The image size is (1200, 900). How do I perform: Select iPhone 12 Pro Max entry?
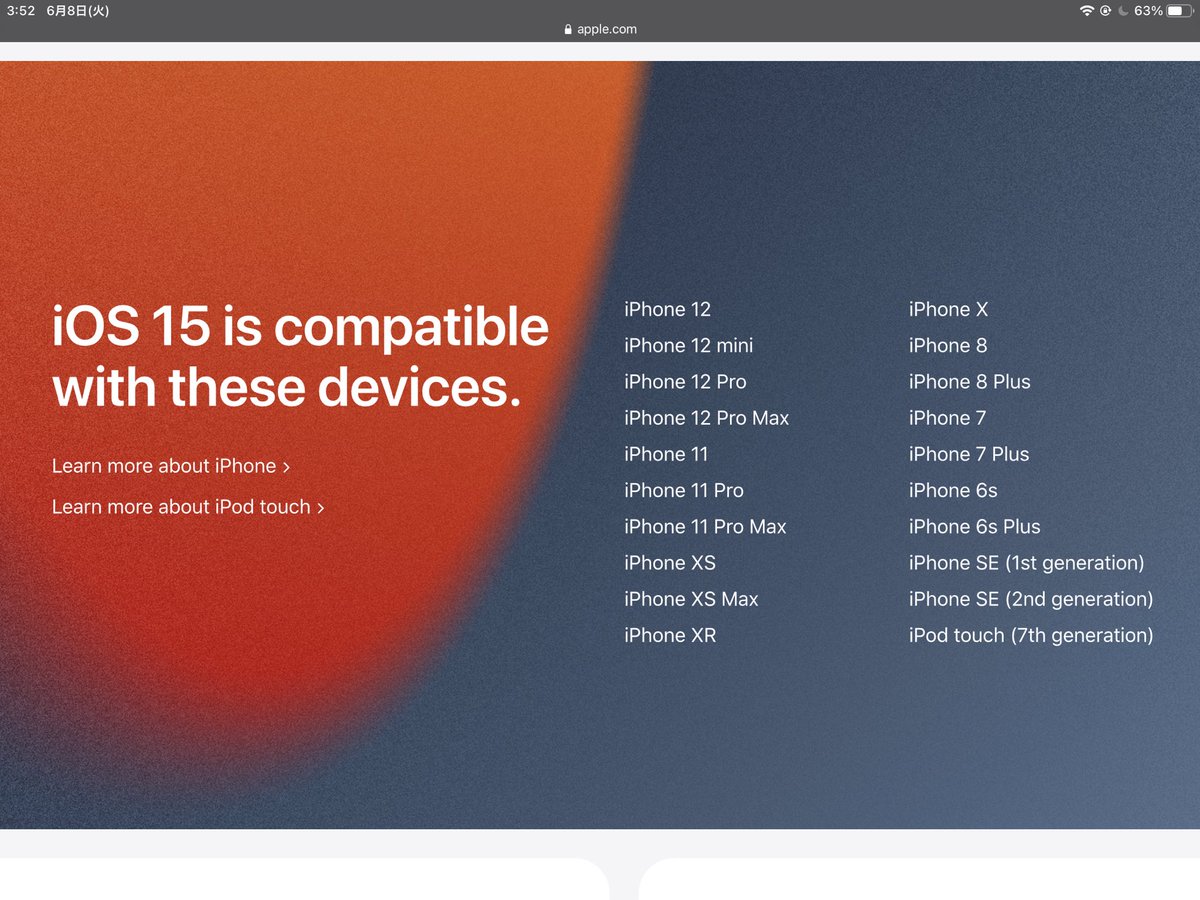tap(706, 418)
